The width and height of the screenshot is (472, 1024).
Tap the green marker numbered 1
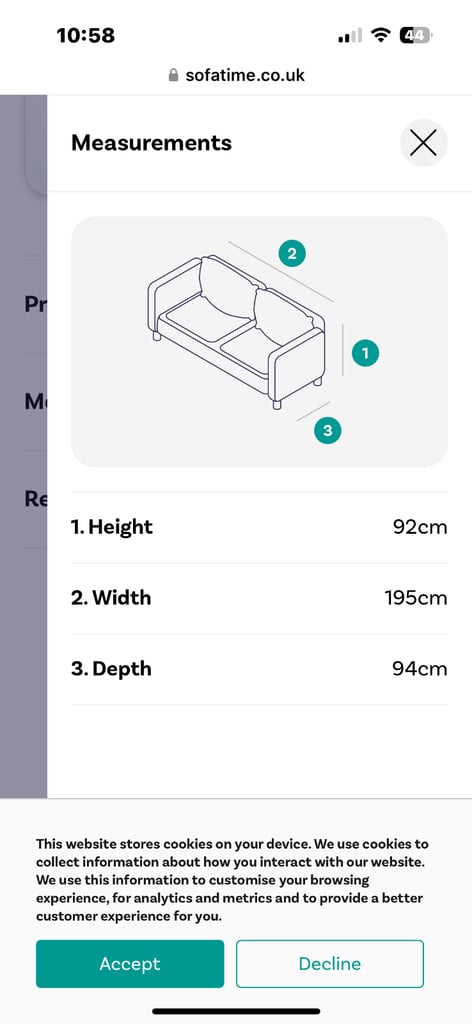(365, 353)
